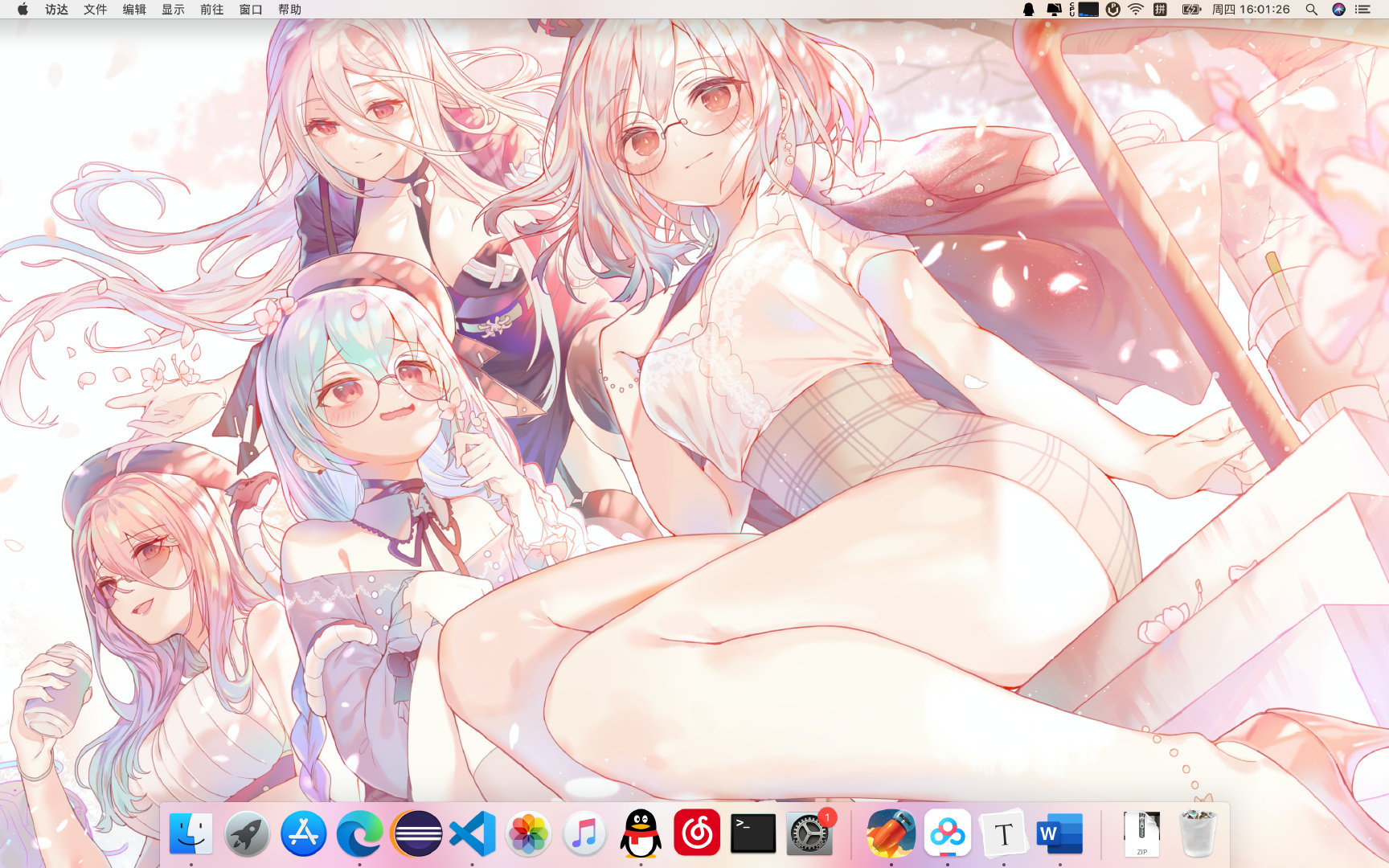Open the battery status menu
Image resolution: width=1389 pixels, height=868 pixels.
click(x=1191, y=10)
